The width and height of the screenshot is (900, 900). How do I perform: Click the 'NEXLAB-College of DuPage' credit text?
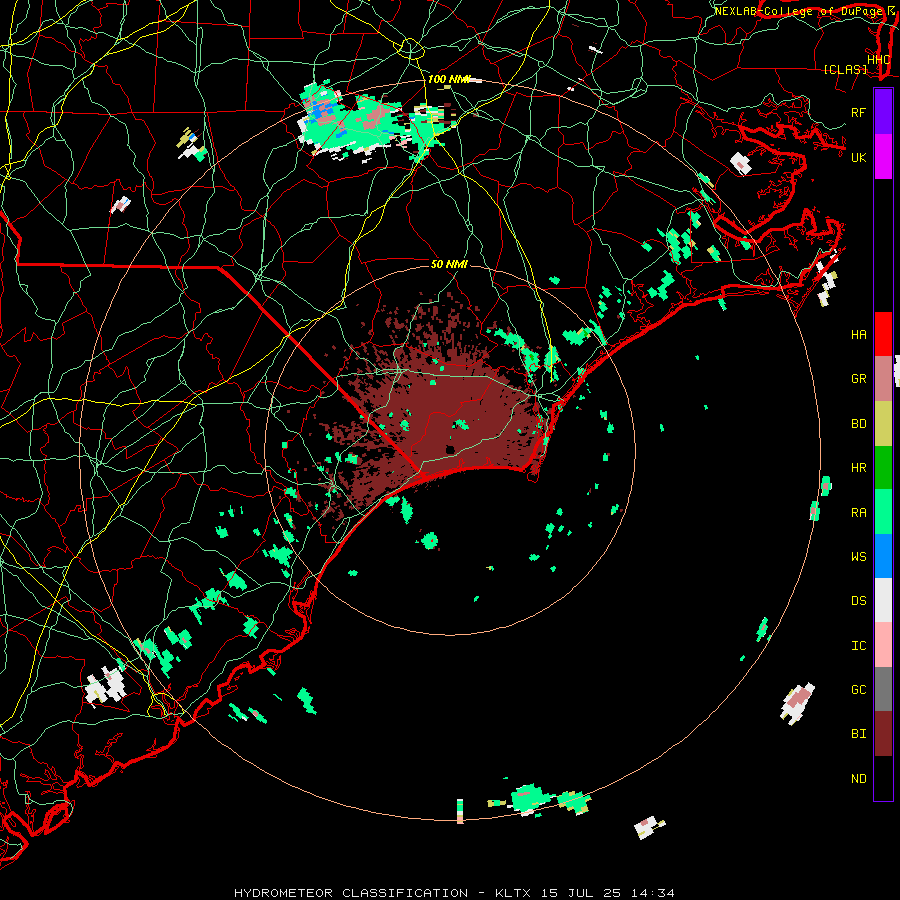[798, 11]
